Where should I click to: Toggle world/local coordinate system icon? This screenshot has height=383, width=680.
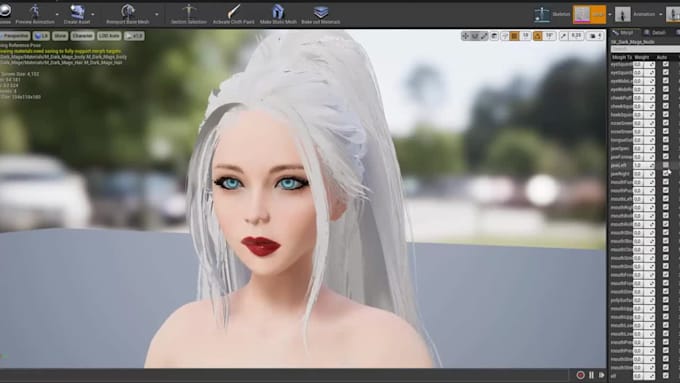coord(494,36)
